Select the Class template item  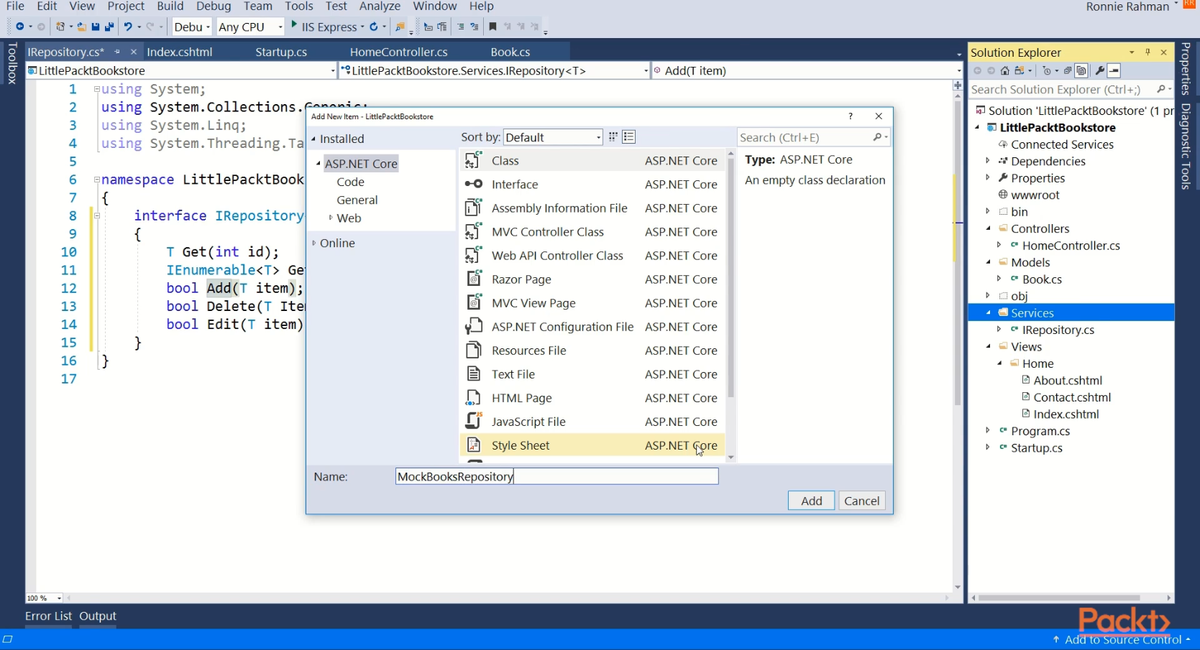(594, 160)
